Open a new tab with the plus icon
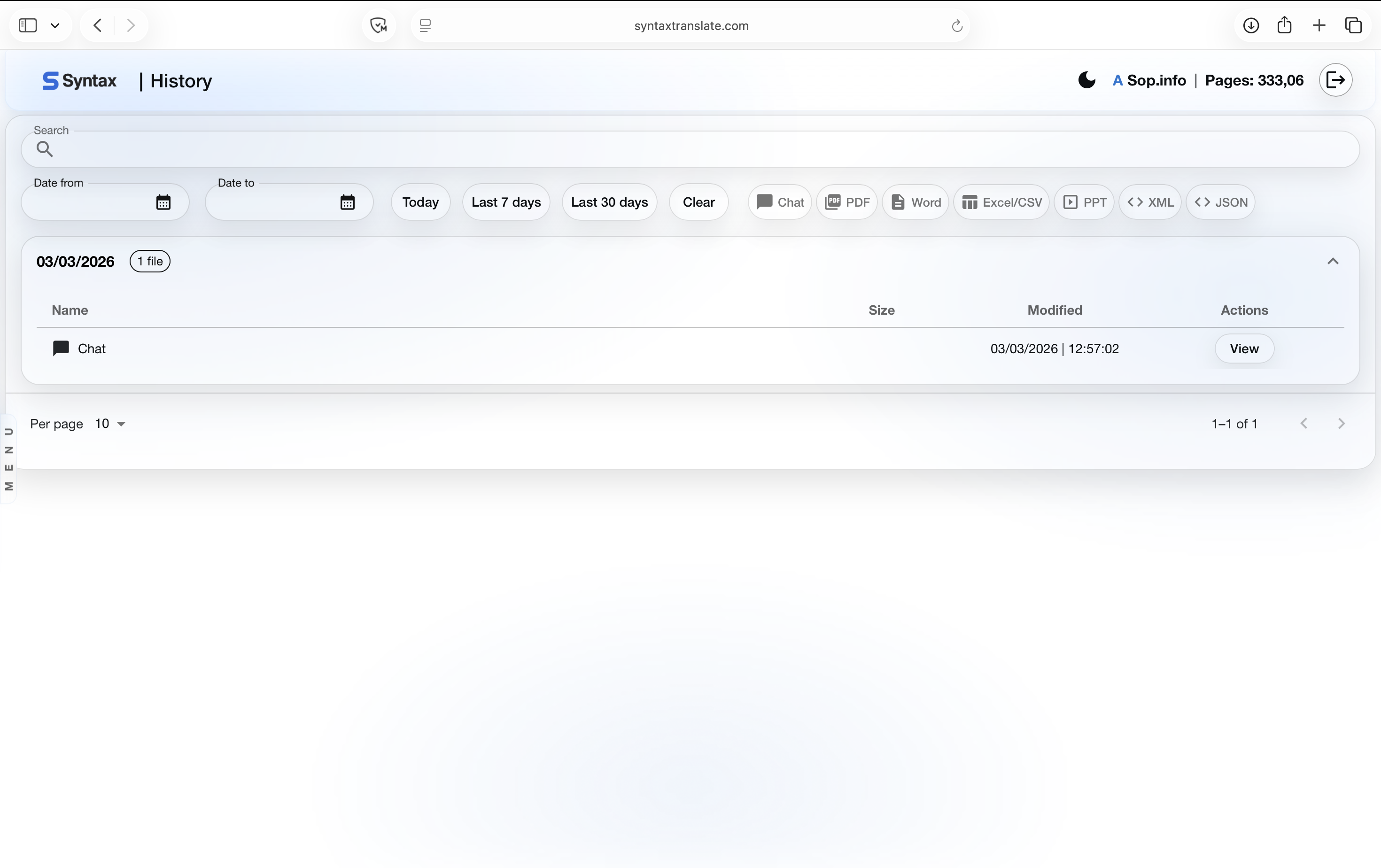The width and height of the screenshot is (1381, 868). coord(1319,25)
